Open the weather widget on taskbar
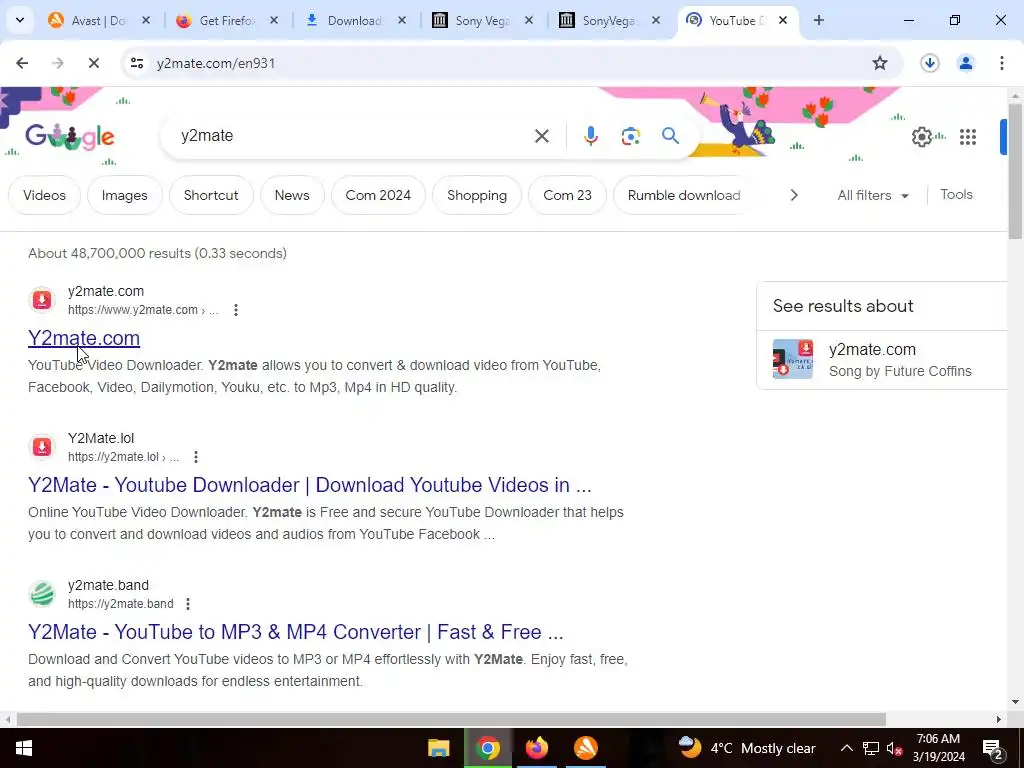Screen dimensions: 1024x768 [746, 748]
